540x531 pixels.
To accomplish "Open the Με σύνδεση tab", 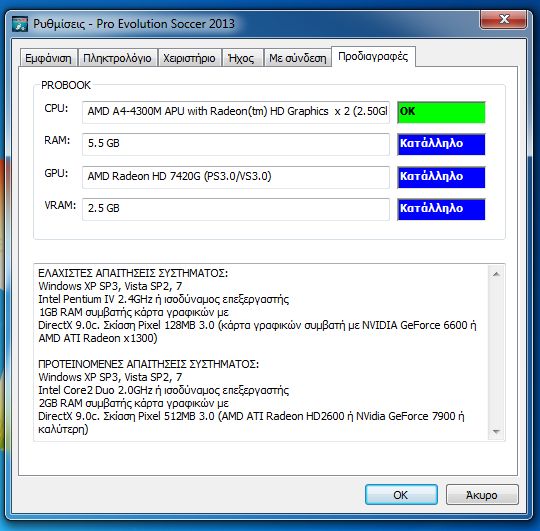I will point(298,58).
